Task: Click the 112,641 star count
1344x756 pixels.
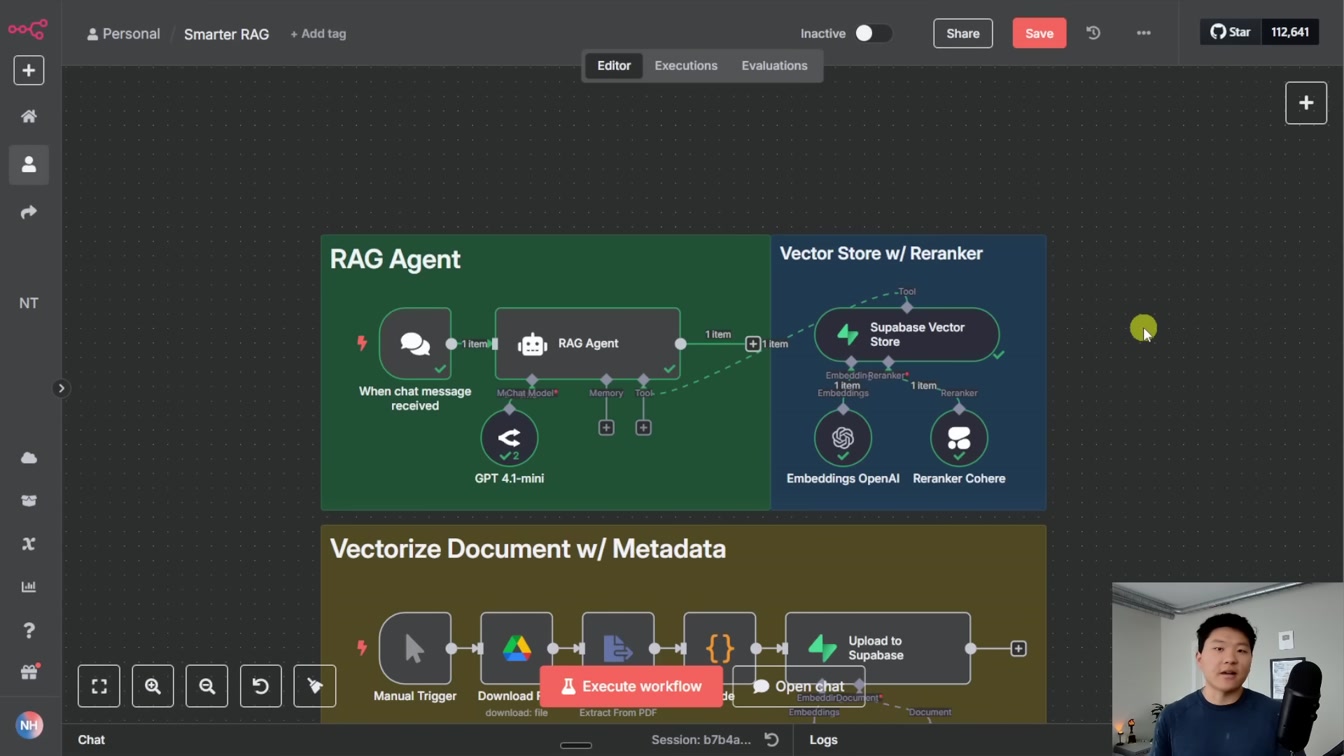Action: (x=1290, y=32)
